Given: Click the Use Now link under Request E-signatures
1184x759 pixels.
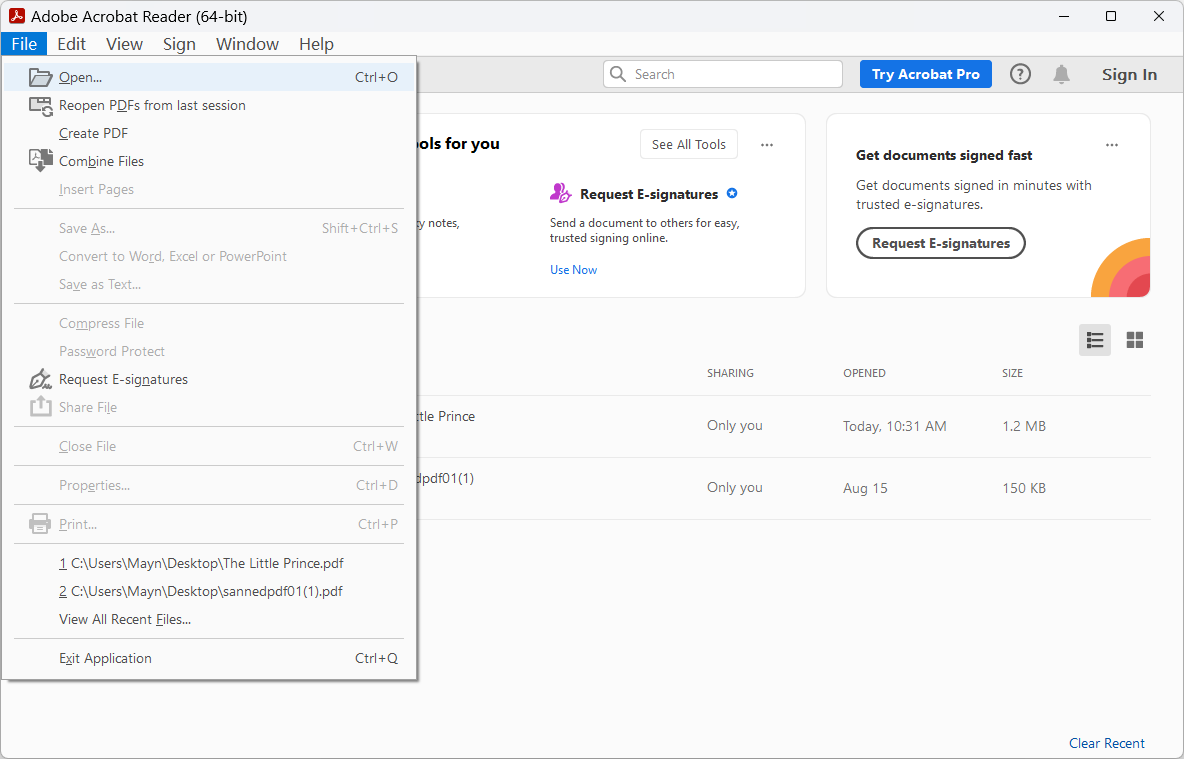Looking at the screenshot, I should pos(573,269).
